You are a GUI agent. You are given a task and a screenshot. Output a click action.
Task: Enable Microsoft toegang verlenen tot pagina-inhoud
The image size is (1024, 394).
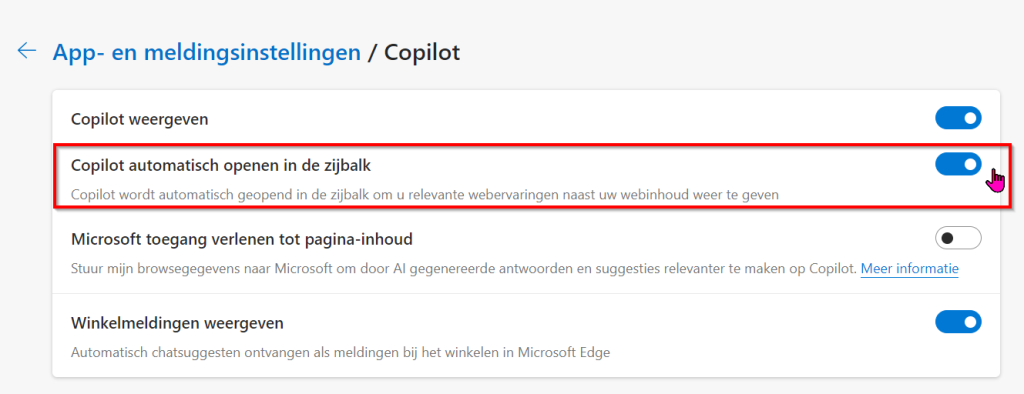click(x=958, y=238)
